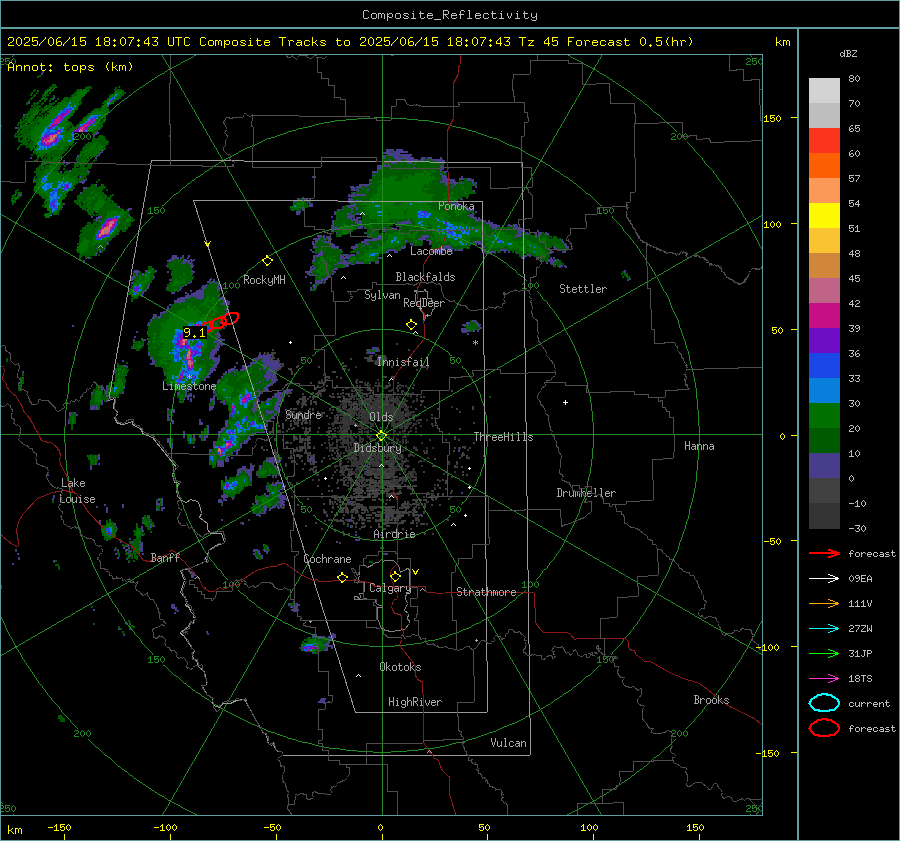
Task: Click the 'Annot: tops (km)' label
Action: click(70, 67)
